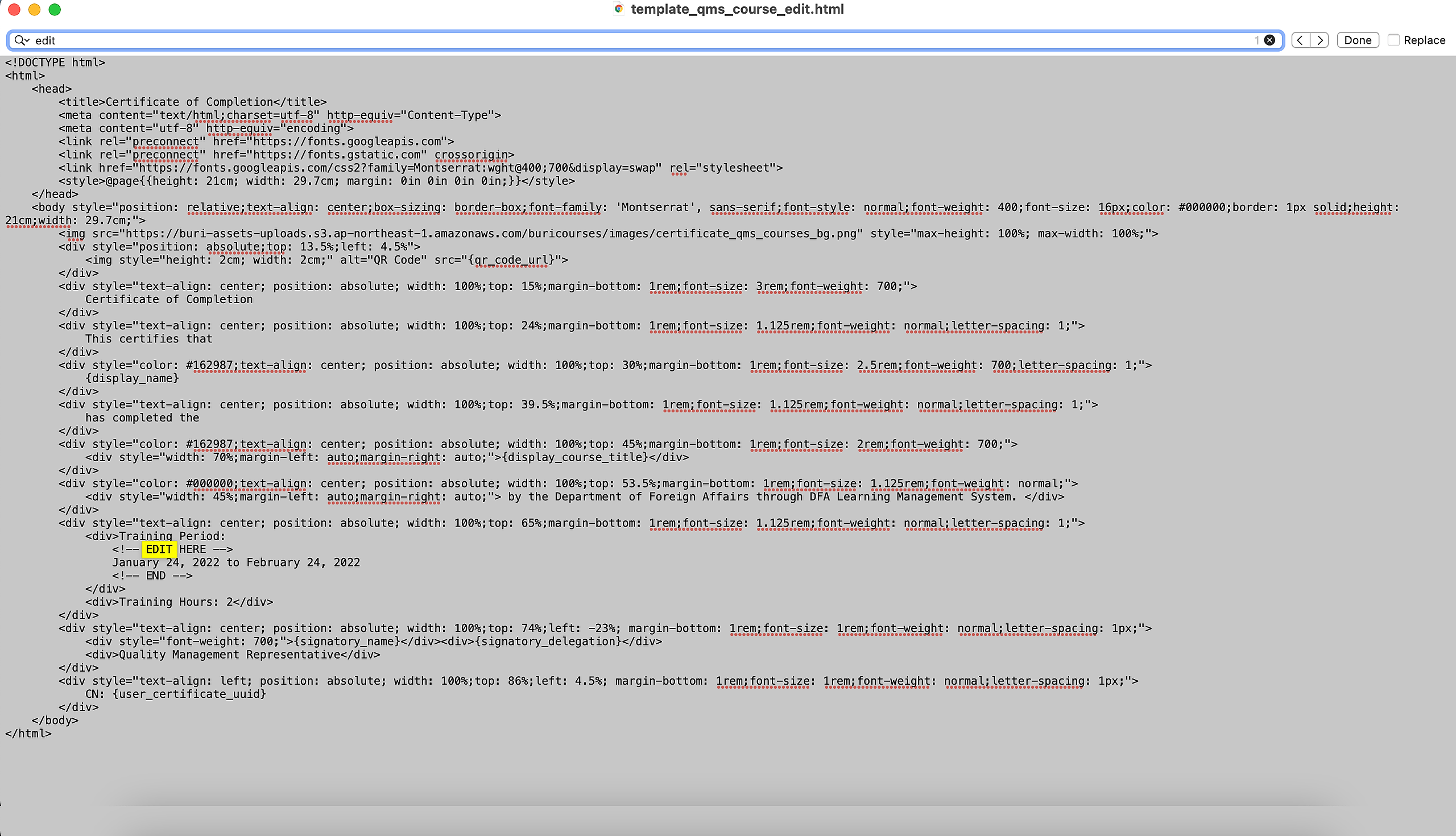The width and height of the screenshot is (1456, 836).
Task: Click the Done button in find bar
Action: (x=1357, y=40)
